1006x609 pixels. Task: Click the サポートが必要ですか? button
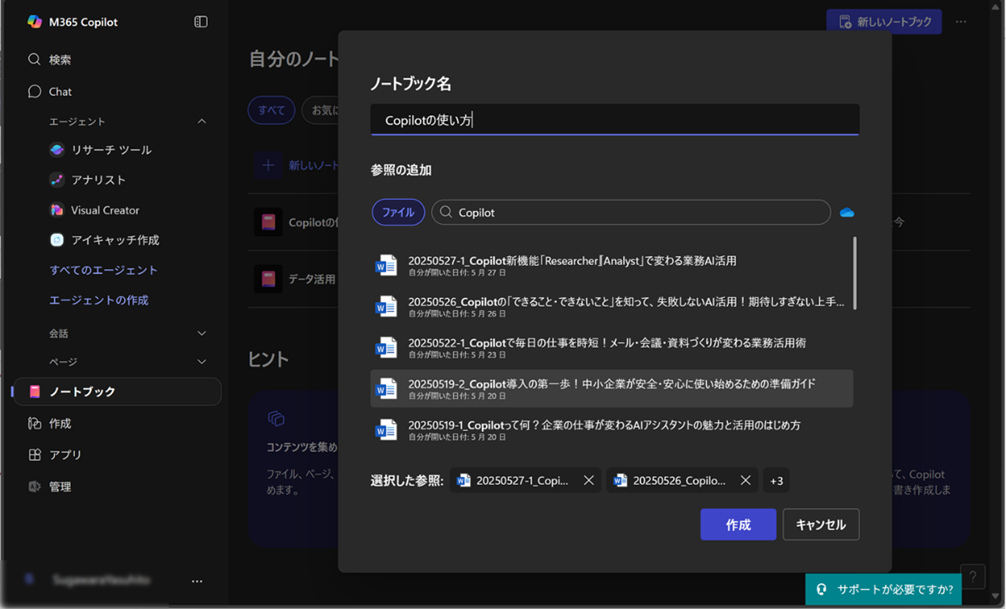pyautogui.click(x=883, y=589)
